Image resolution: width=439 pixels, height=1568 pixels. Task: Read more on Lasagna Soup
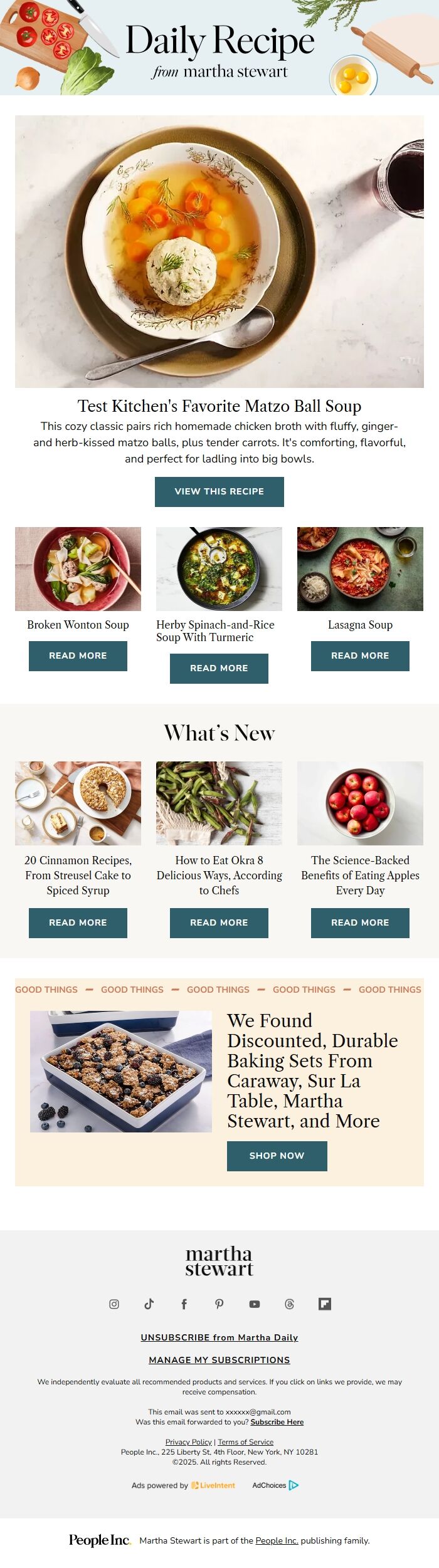click(360, 656)
